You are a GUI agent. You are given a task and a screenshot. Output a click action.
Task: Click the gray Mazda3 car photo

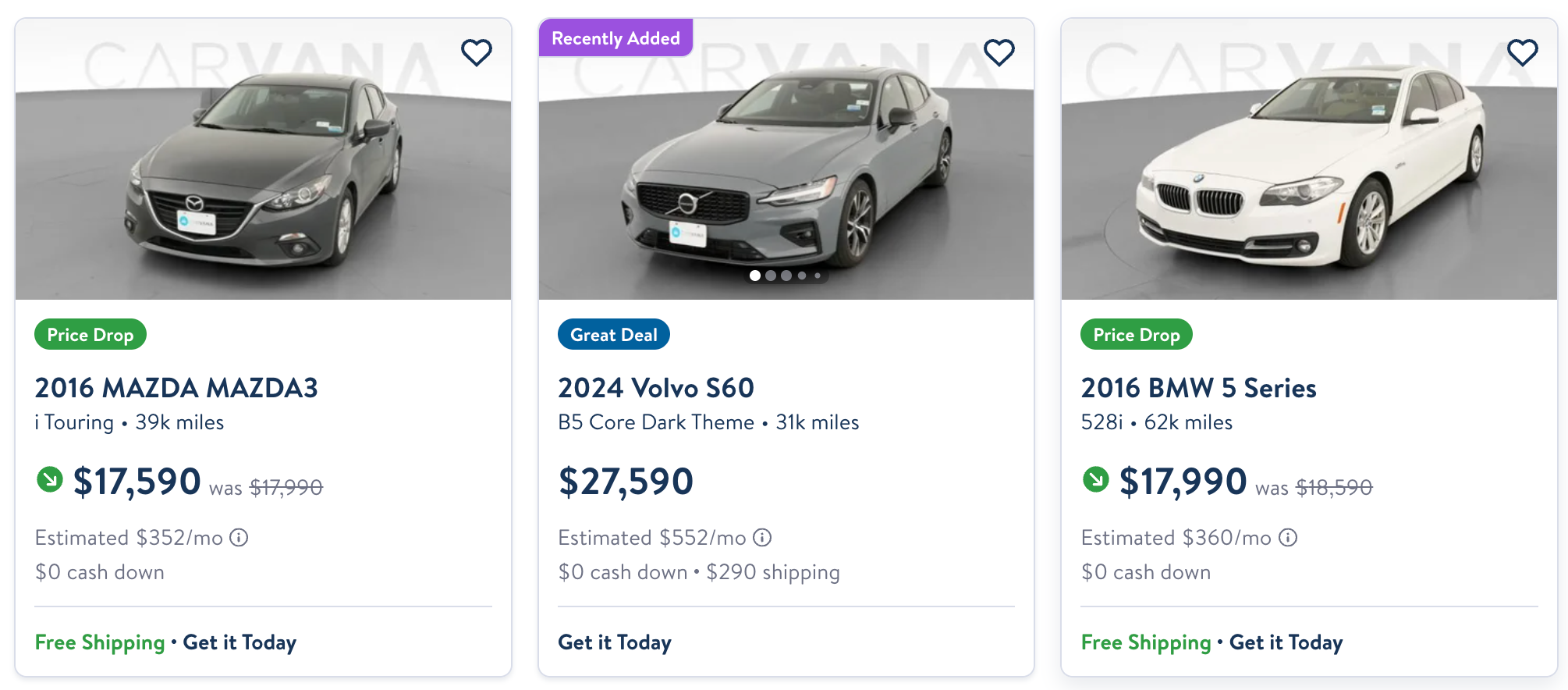click(264, 172)
